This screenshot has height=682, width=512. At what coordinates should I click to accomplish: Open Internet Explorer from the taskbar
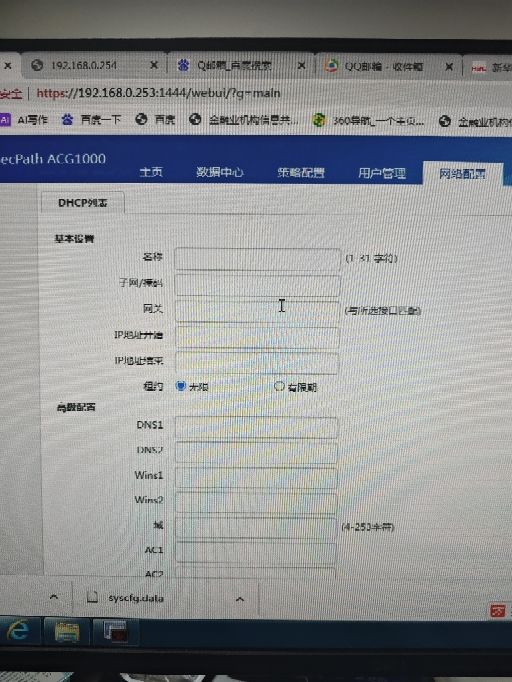[x=18, y=630]
